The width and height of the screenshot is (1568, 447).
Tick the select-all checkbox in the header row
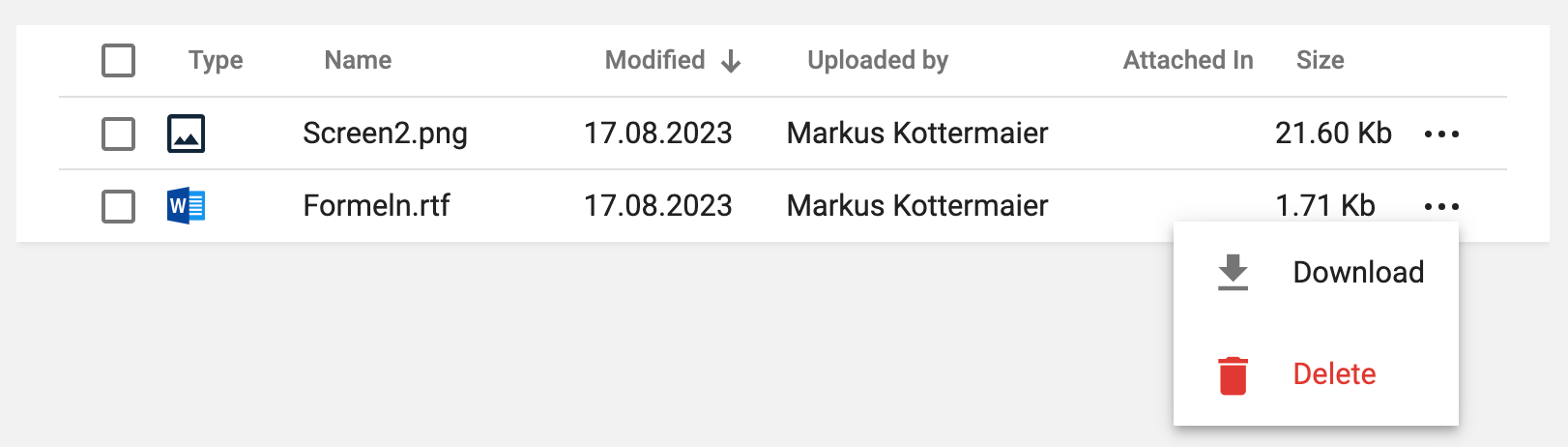pos(118,60)
